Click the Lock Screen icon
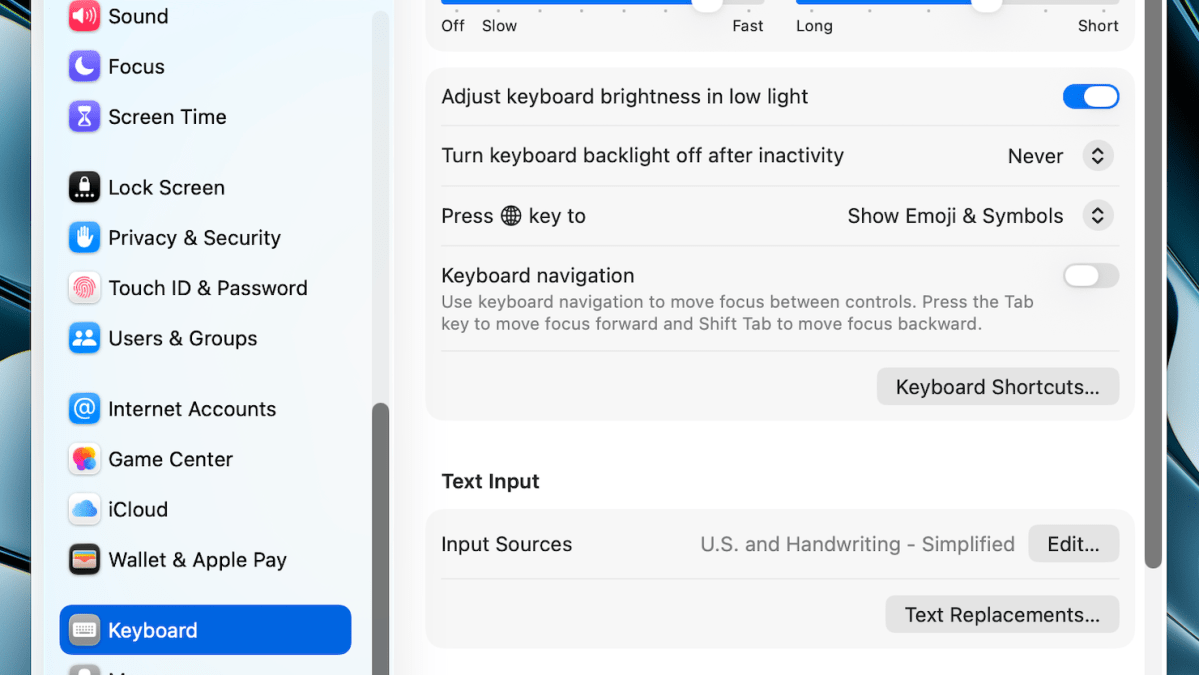The height and width of the screenshot is (675, 1199). click(84, 187)
